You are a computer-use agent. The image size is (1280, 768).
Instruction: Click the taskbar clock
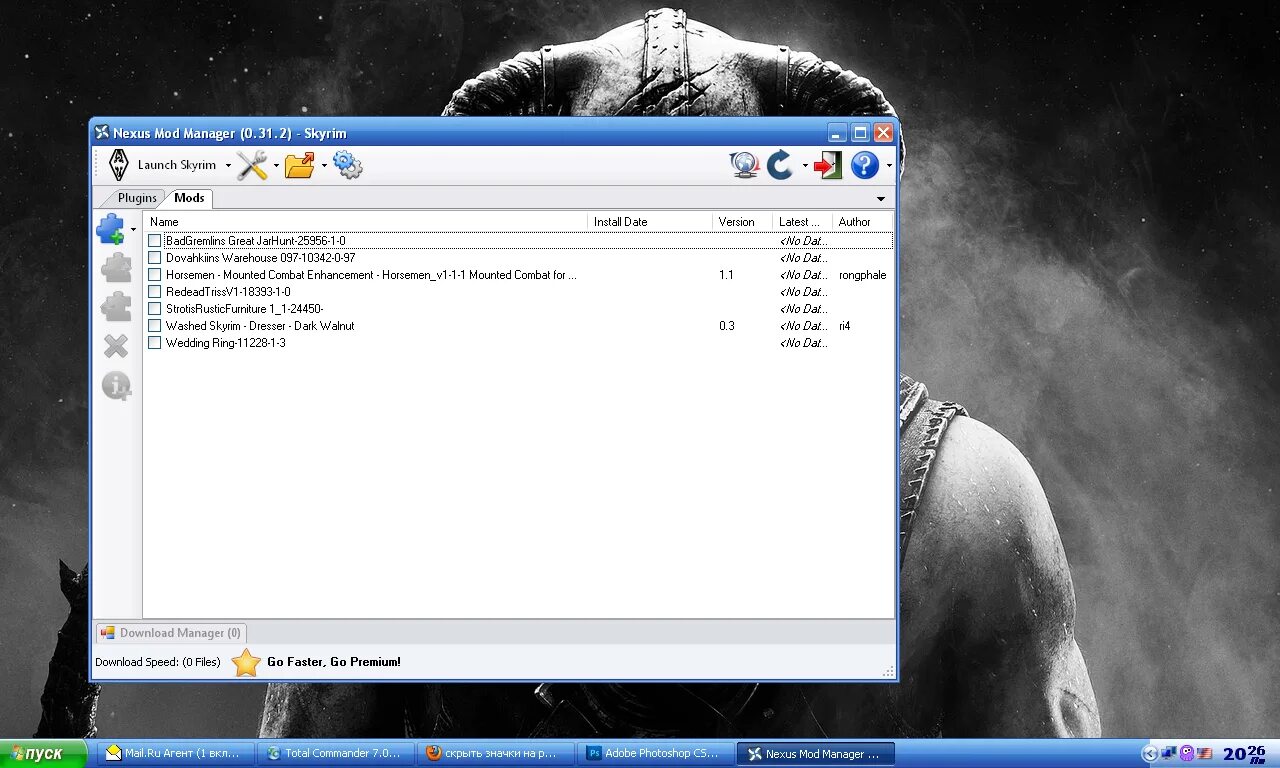[x=1246, y=753]
